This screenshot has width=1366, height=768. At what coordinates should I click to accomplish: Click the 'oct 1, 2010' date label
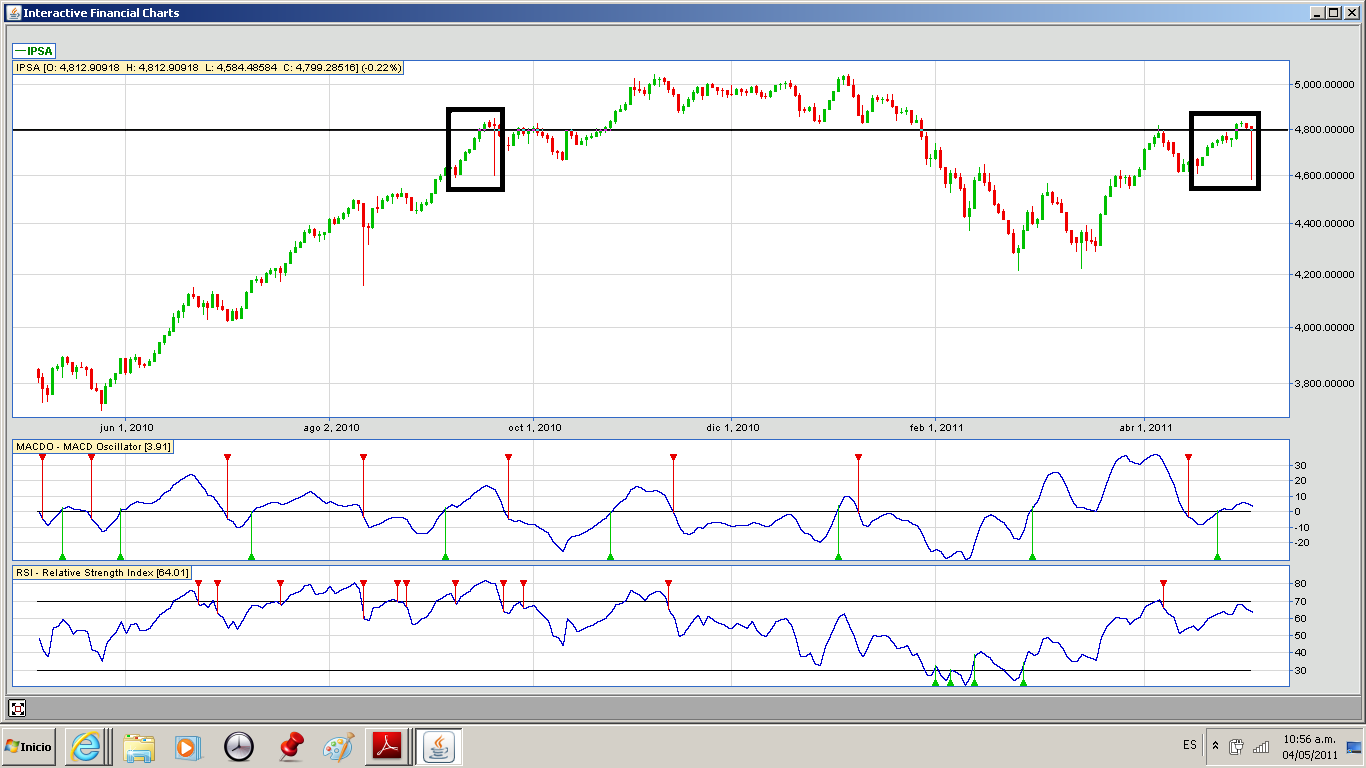tap(534, 428)
